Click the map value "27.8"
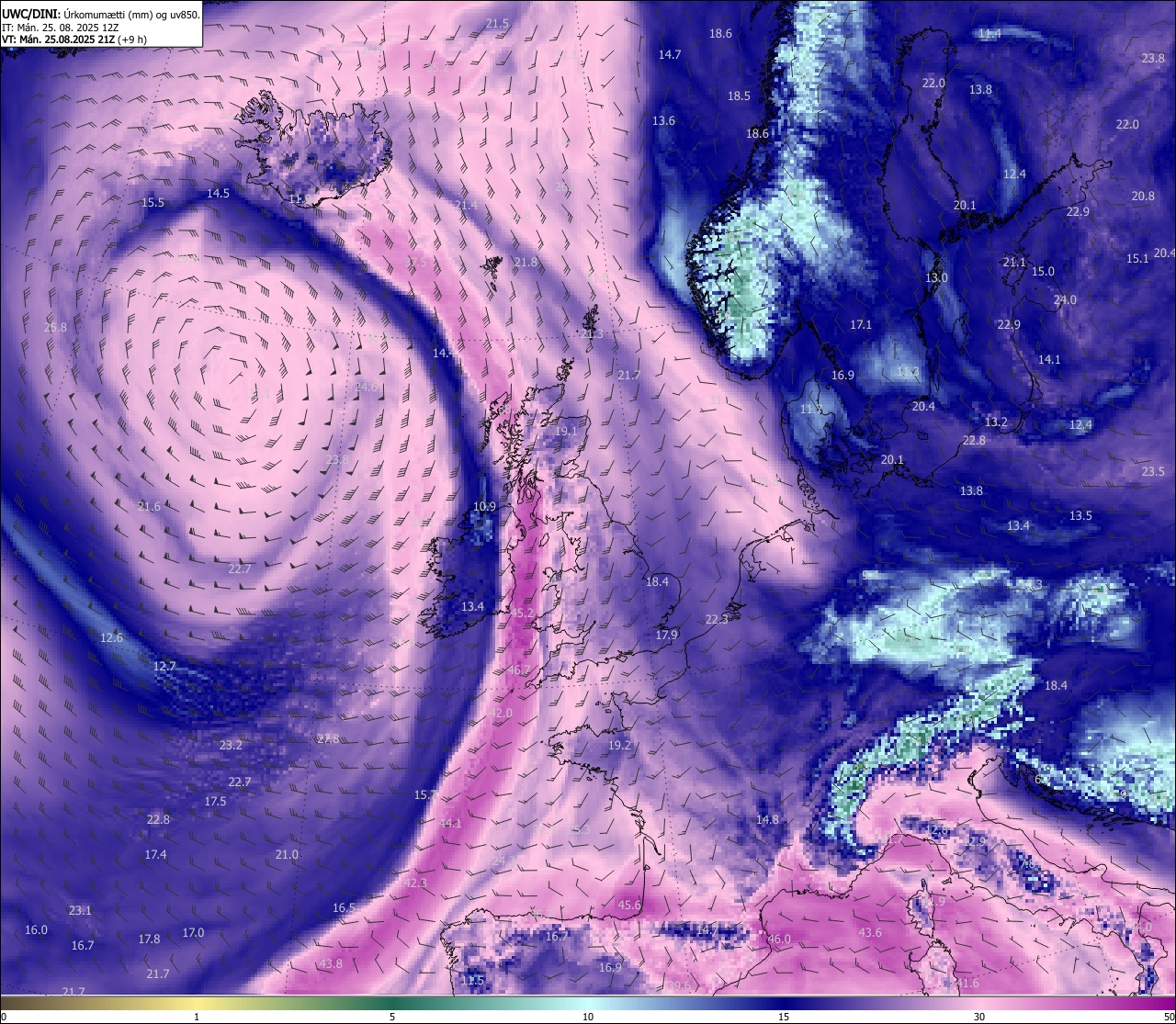 point(328,738)
